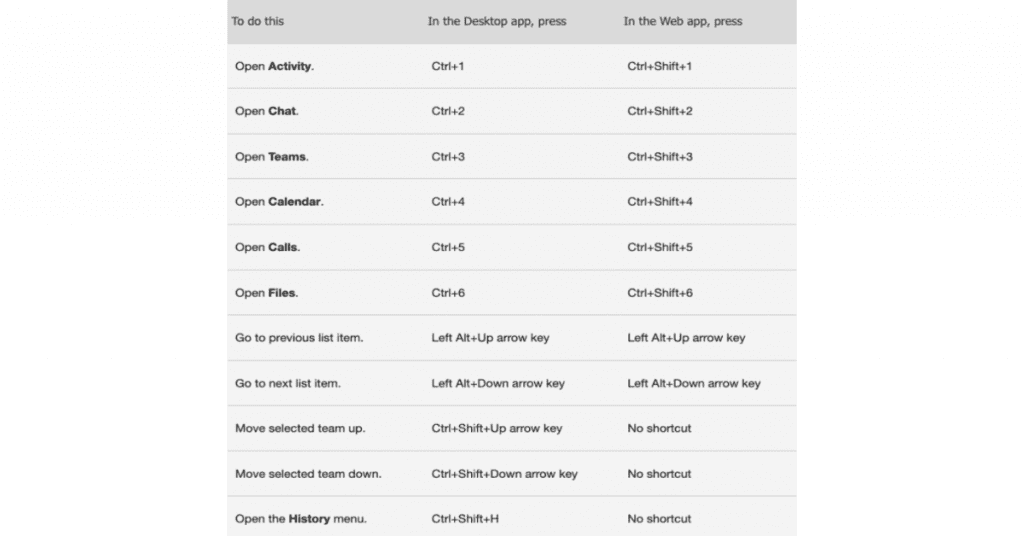The image size is (1024, 536).
Task: Click "Go to previous list item" text
Action: click(299, 338)
